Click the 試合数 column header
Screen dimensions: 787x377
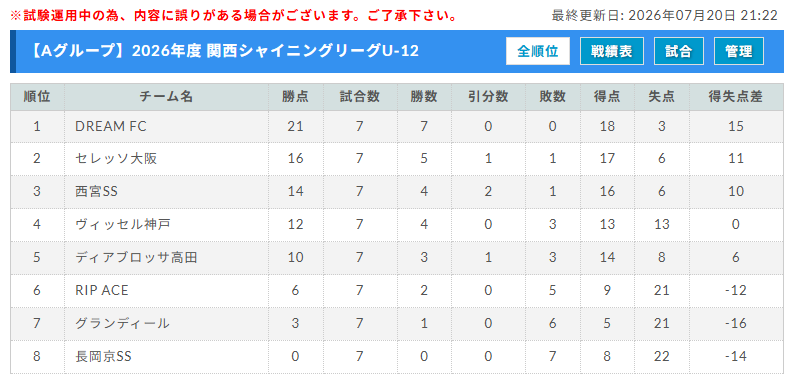click(x=360, y=97)
